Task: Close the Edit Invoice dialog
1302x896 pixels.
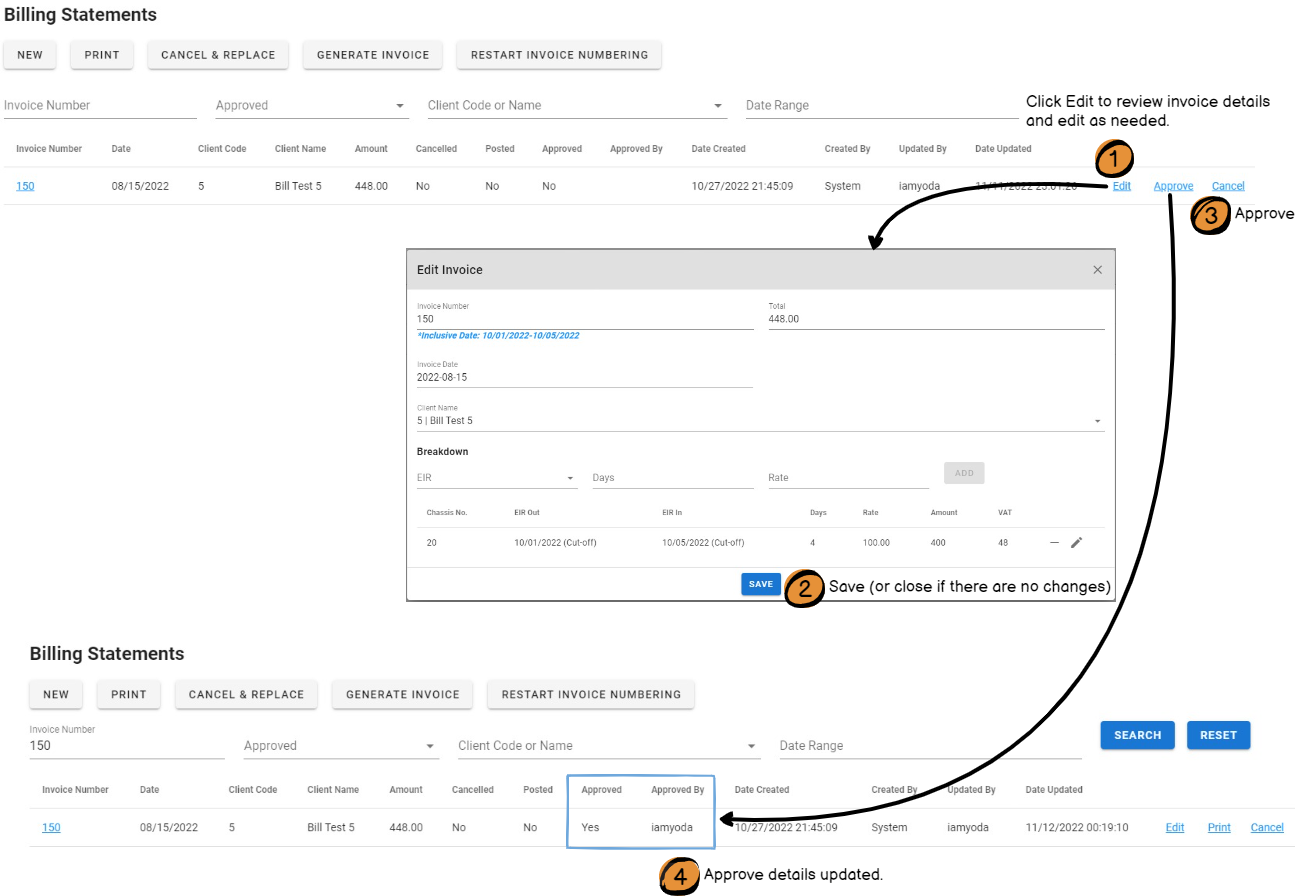Action: pyautogui.click(x=1097, y=270)
